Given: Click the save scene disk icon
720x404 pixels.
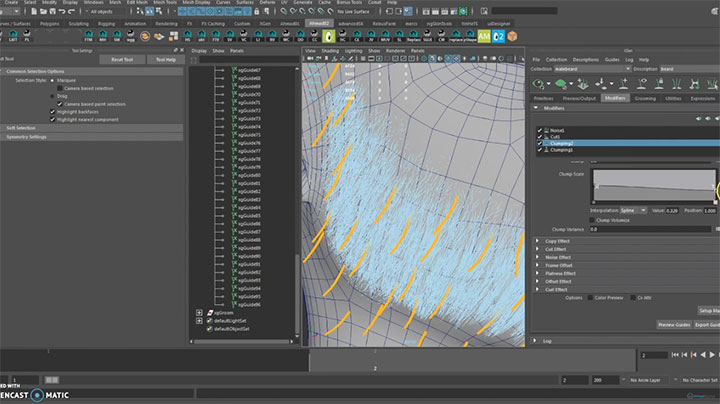Looking at the screenshot, I should [x=52, y=11].
